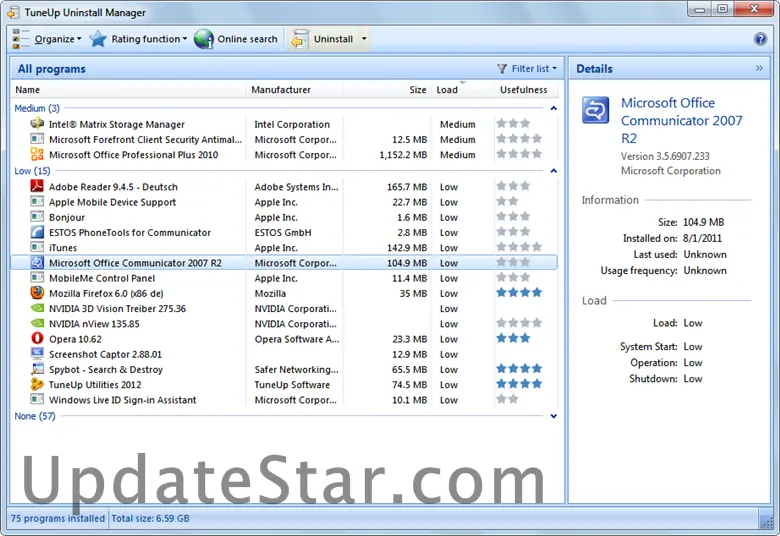Expand the Filter list dropdown

click(528, 69)
